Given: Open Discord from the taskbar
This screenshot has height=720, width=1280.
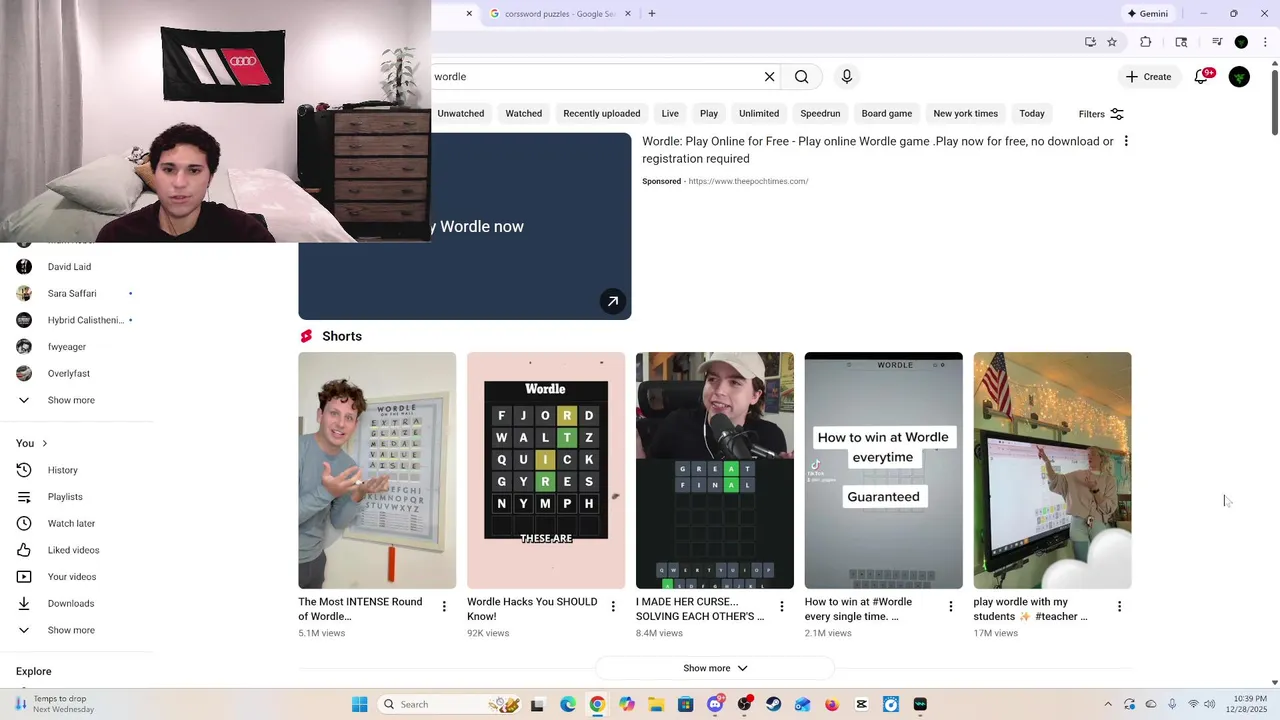Looking at the screenshot, I should tap(715, 704).
